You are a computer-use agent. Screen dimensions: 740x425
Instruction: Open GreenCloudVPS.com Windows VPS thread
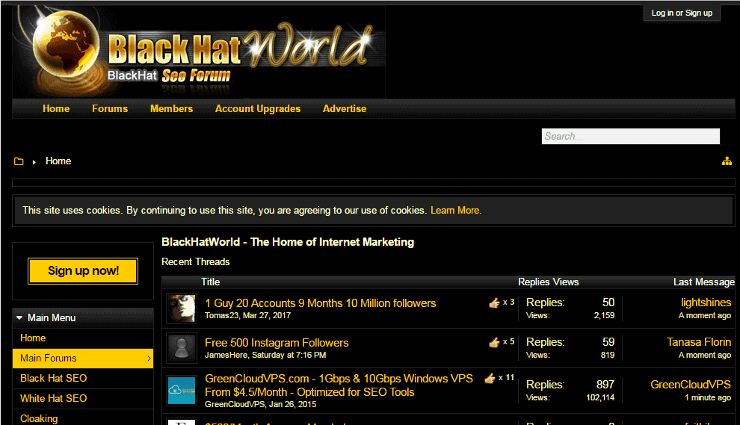click(339, 385)
